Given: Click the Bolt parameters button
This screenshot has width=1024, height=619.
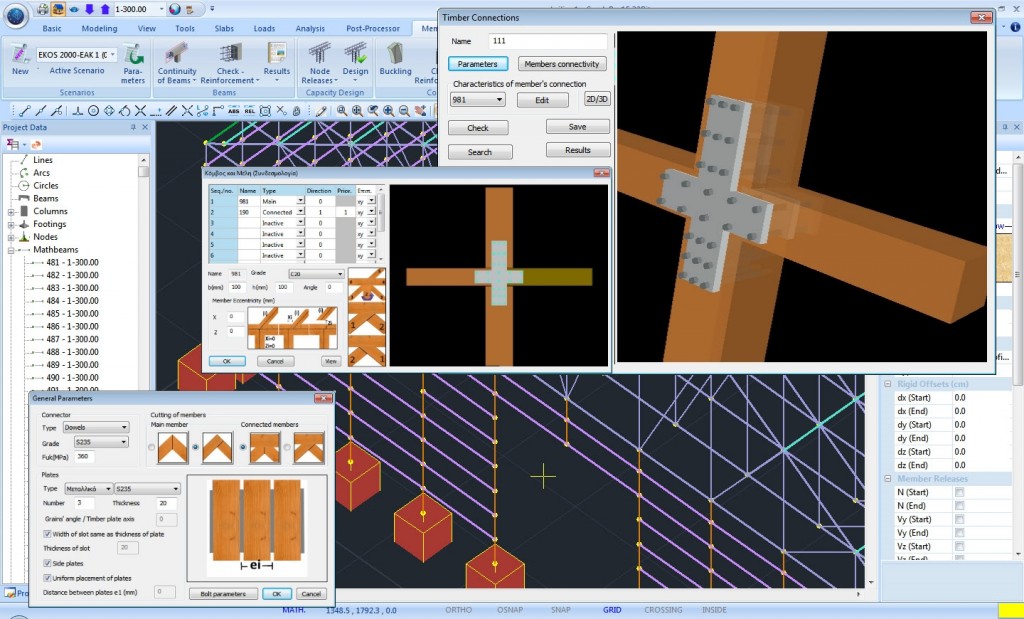Looking at the screenshot, I should click(222, 593).
